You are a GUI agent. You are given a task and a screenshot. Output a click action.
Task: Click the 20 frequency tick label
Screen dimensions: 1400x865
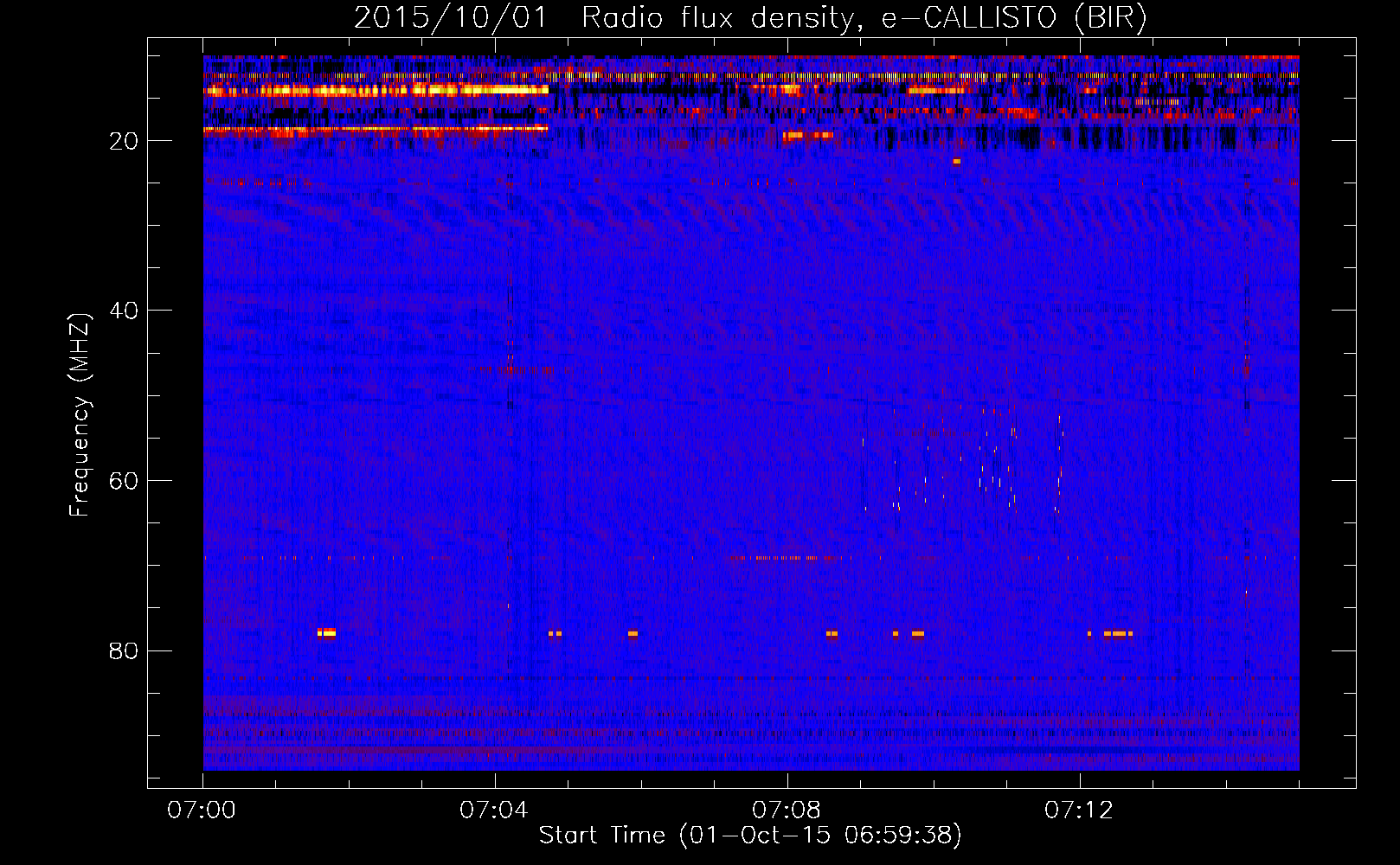click(x=124, y=141)
